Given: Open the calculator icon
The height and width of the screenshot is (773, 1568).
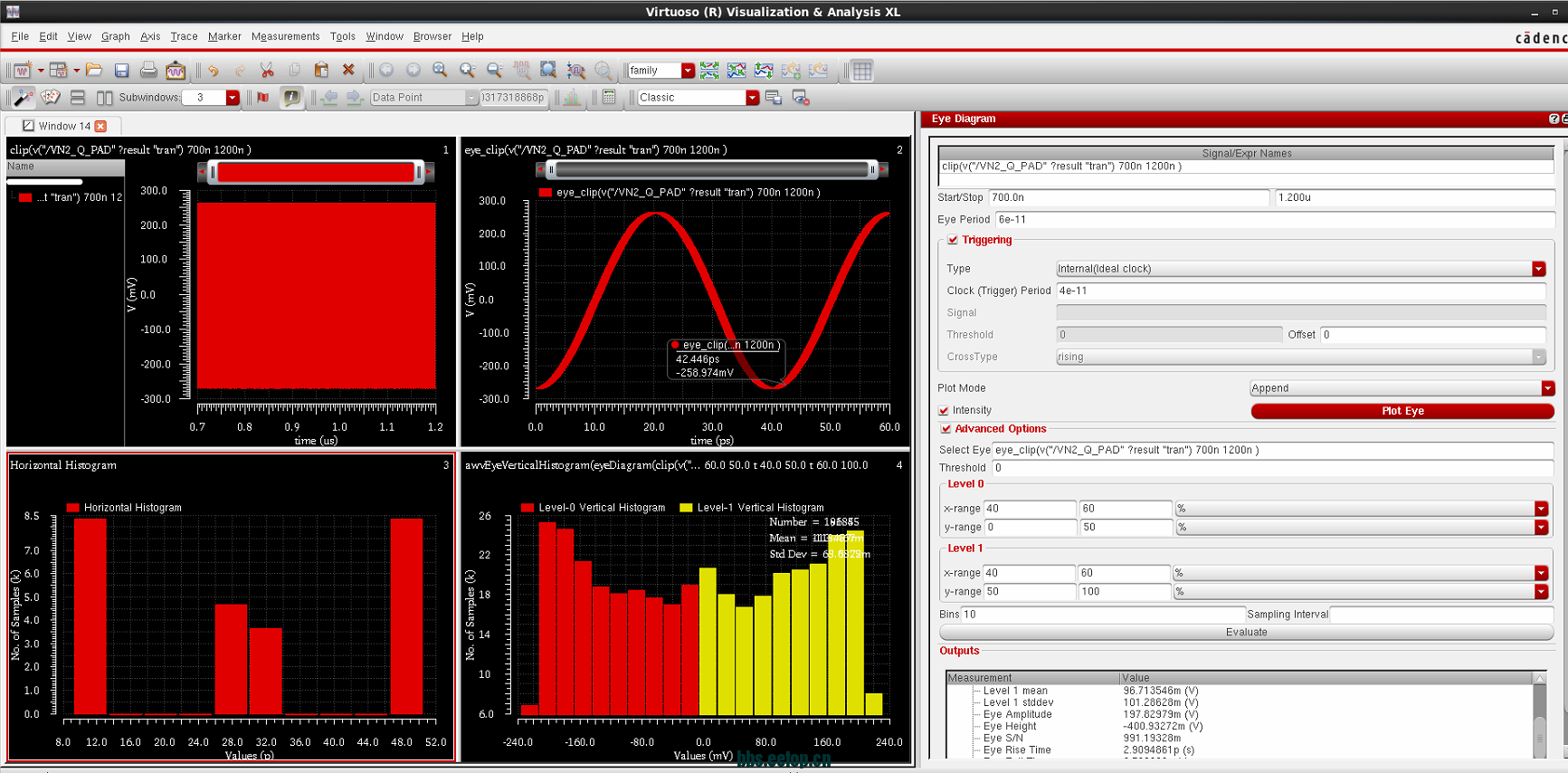Looking at the screenshot, I should 609,97.
